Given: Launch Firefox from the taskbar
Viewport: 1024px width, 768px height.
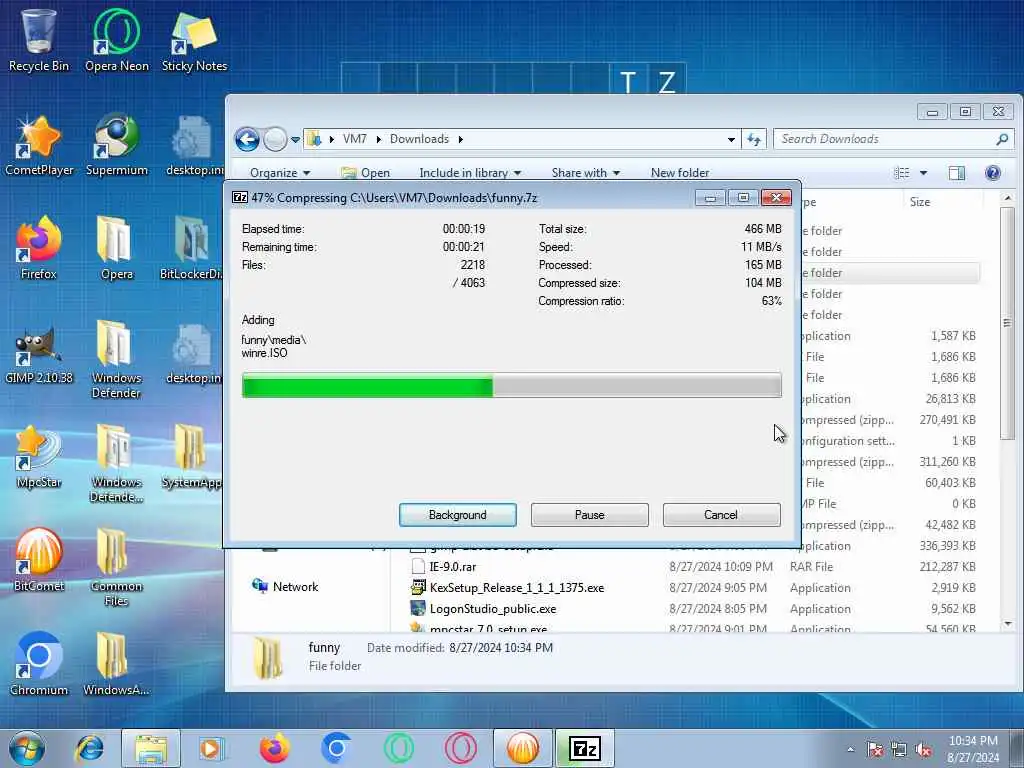Looking at the screenshot, I should [x=275, y=748].
